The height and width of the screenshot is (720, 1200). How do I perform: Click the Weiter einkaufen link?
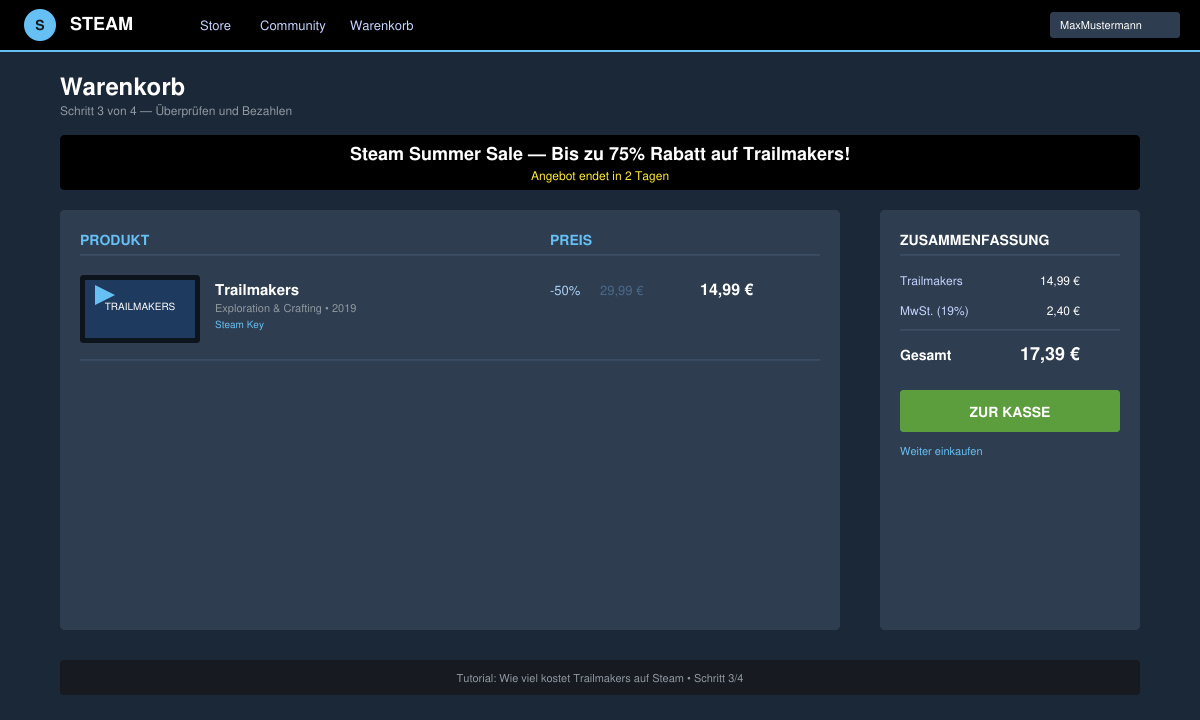click(x=941, y=451)
